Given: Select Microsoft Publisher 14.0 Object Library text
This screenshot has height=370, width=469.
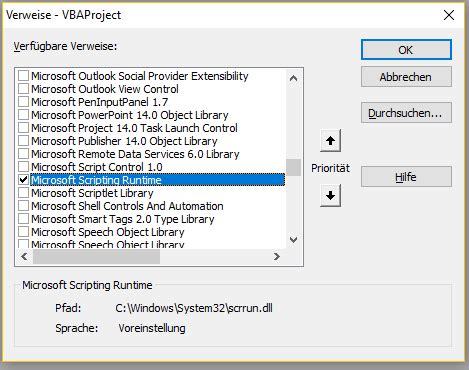Looking at the screenshot, I should pyautogui.click(x=124, y=141).
